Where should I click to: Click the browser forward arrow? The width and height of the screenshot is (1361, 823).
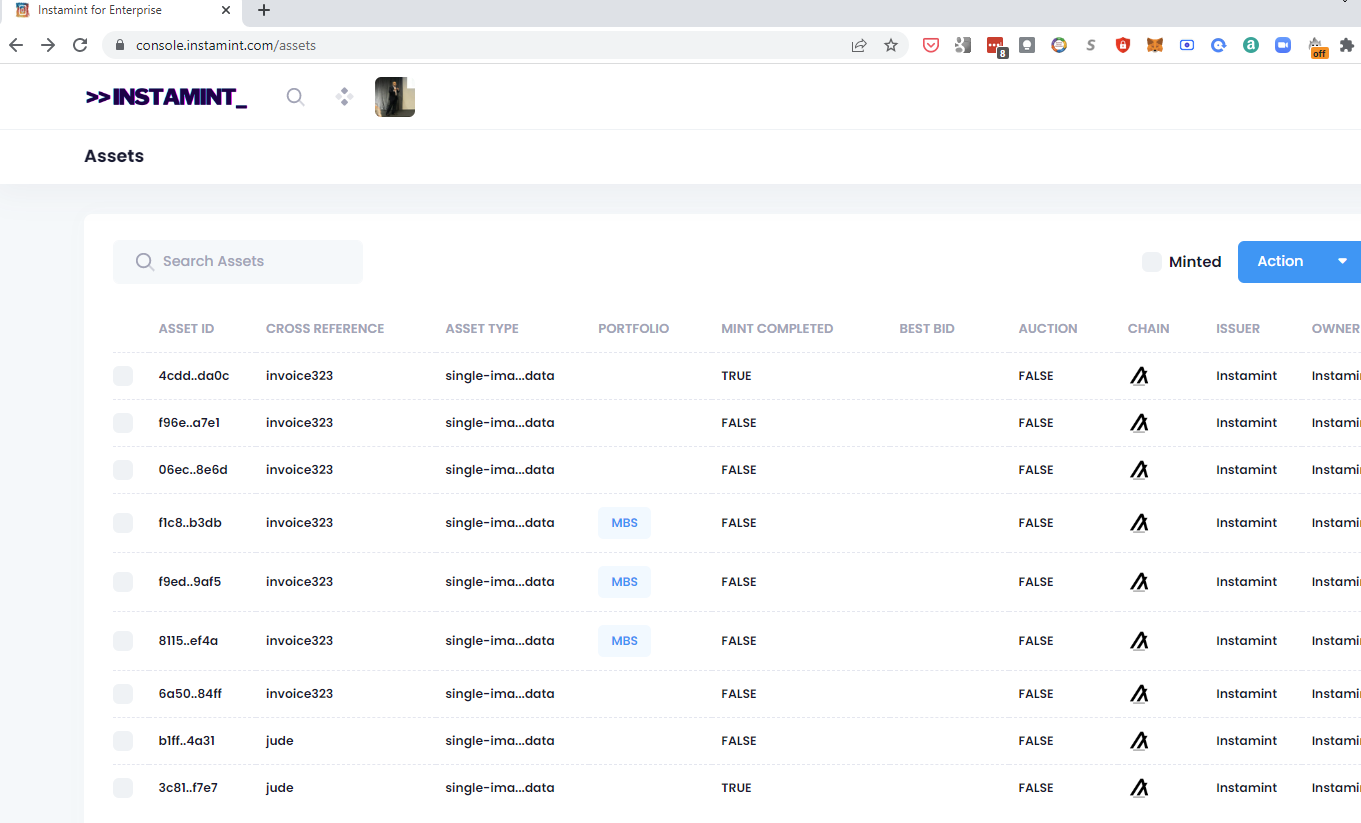pyautogui.click(x=48, y=45)
